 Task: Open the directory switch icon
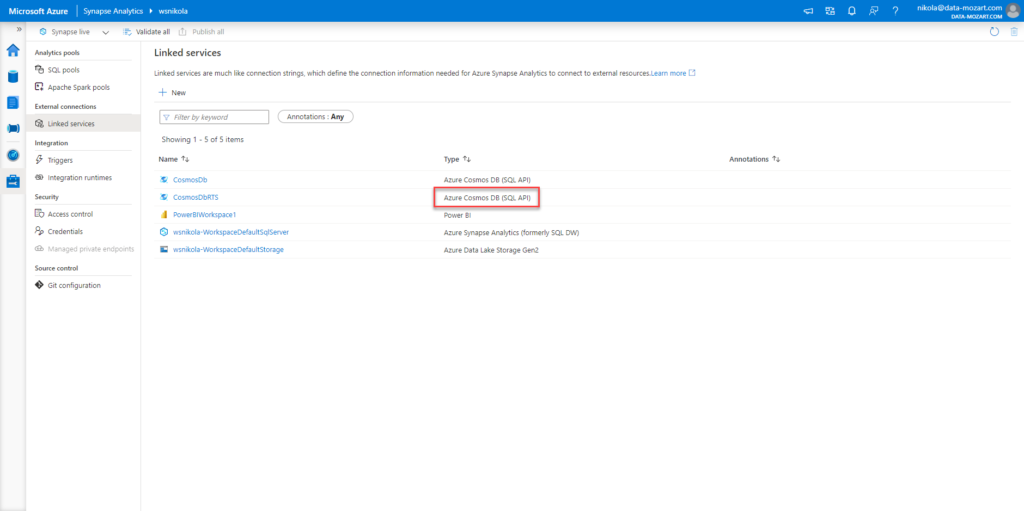click(830, 11)
